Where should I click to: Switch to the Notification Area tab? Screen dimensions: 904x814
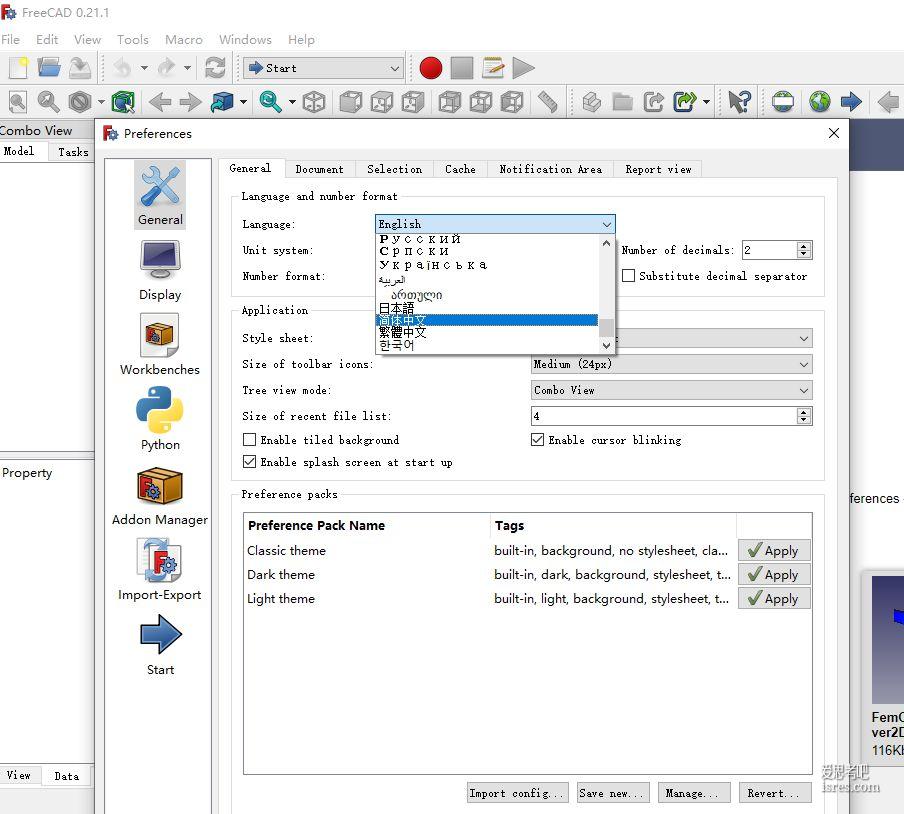point(551,169)
